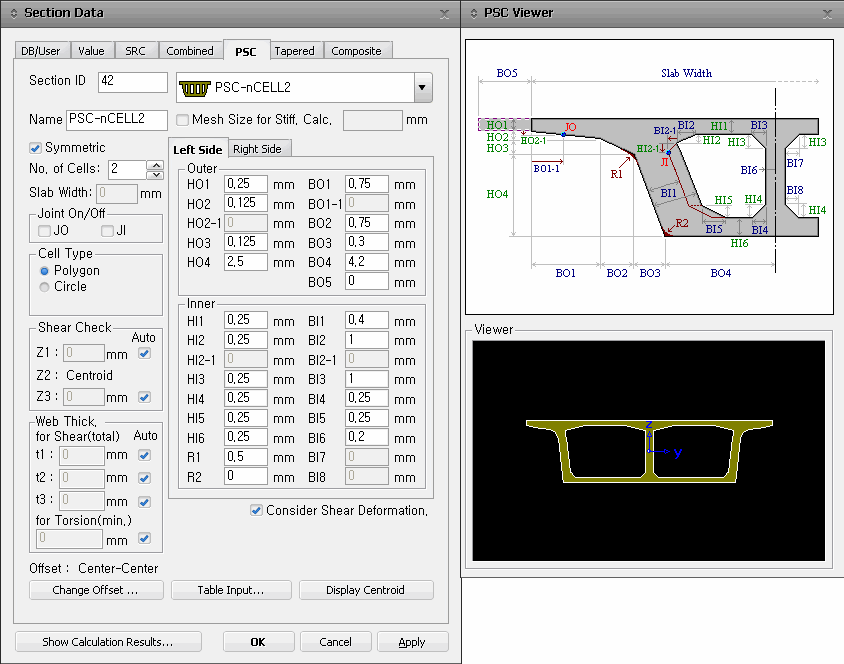Click the BO4 outer dimension field
Screen dimensions: 844x664
pos(367,262)
